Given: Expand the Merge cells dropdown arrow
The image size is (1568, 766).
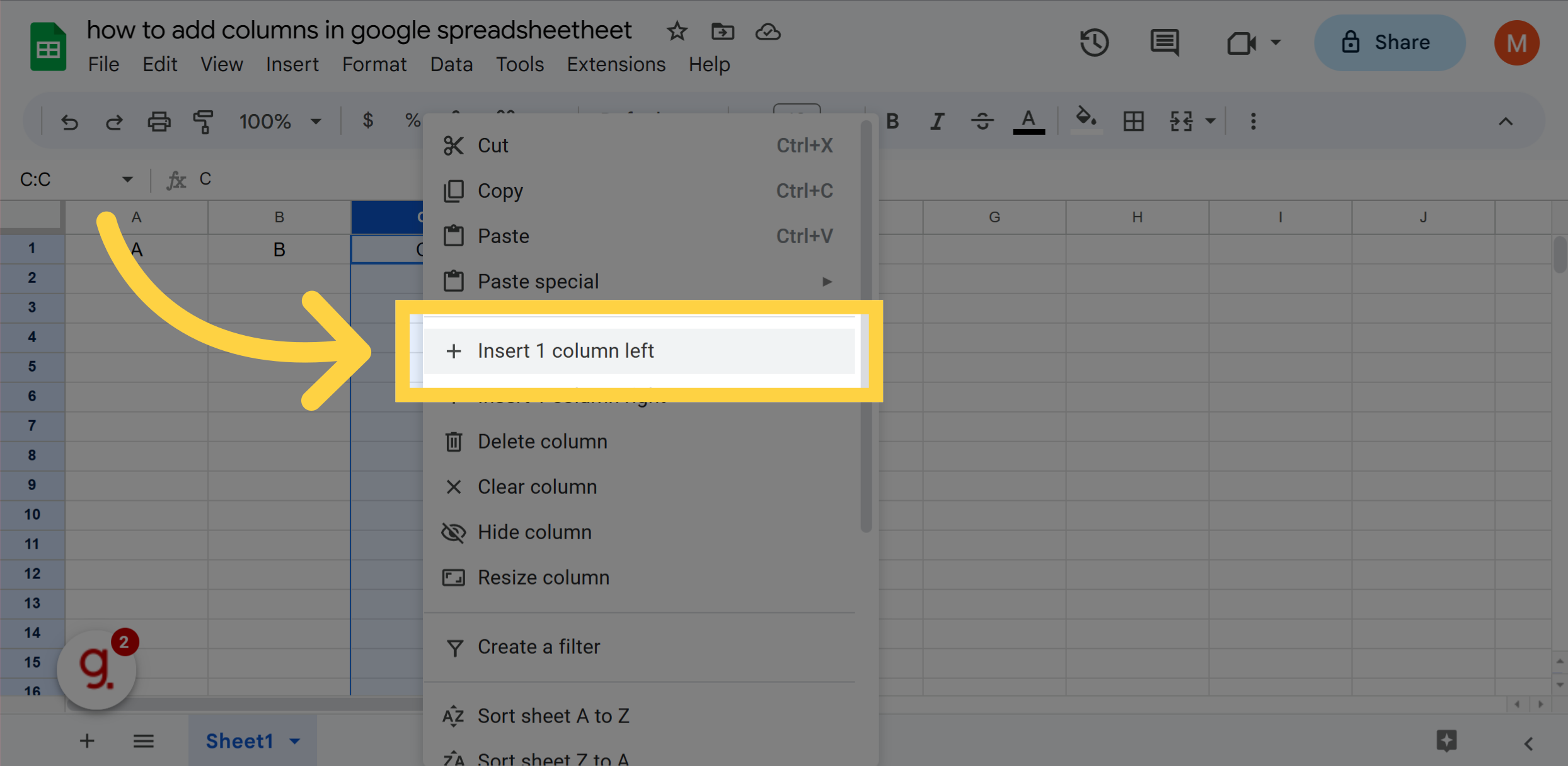Looking at the screenshot, I should pos(1211,121).
